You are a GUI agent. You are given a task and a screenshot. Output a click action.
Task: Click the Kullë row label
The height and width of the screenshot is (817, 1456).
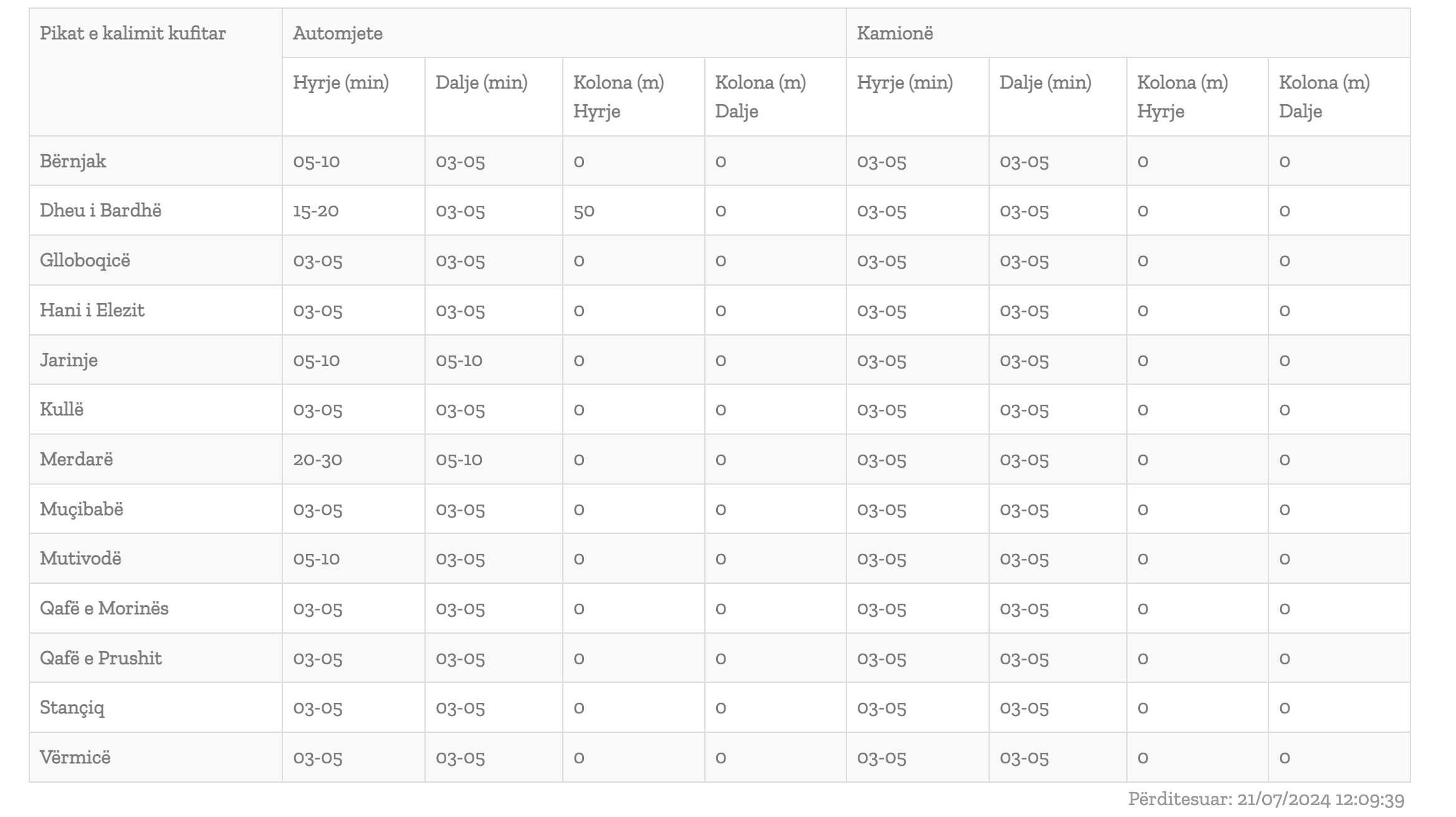[62, 409]
